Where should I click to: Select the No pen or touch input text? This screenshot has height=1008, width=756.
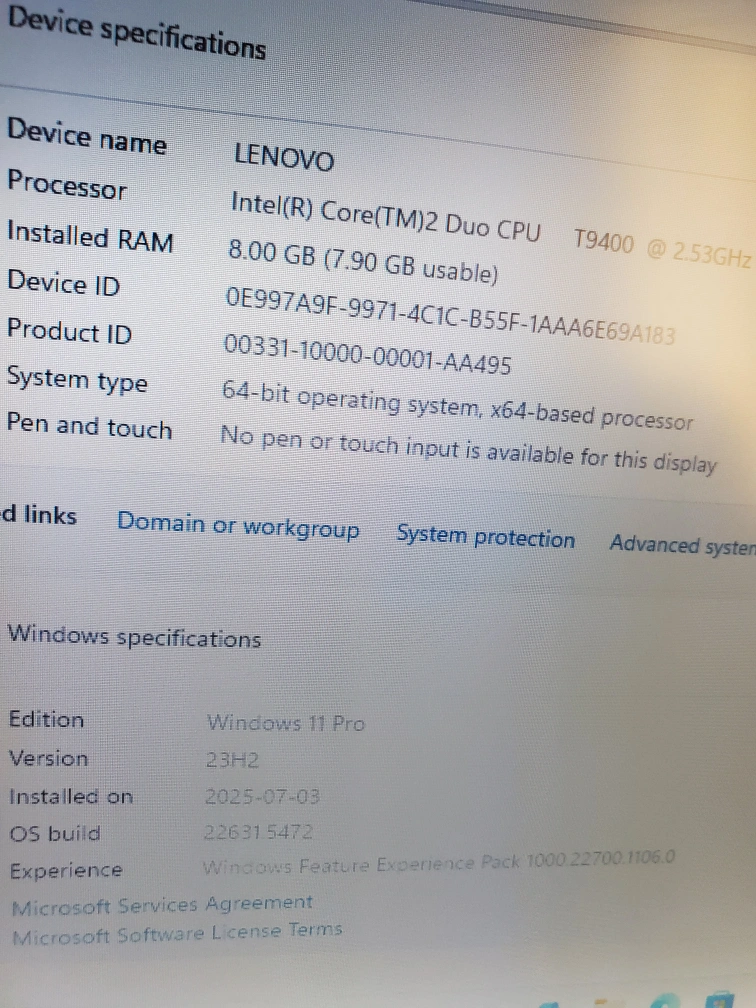468,449
